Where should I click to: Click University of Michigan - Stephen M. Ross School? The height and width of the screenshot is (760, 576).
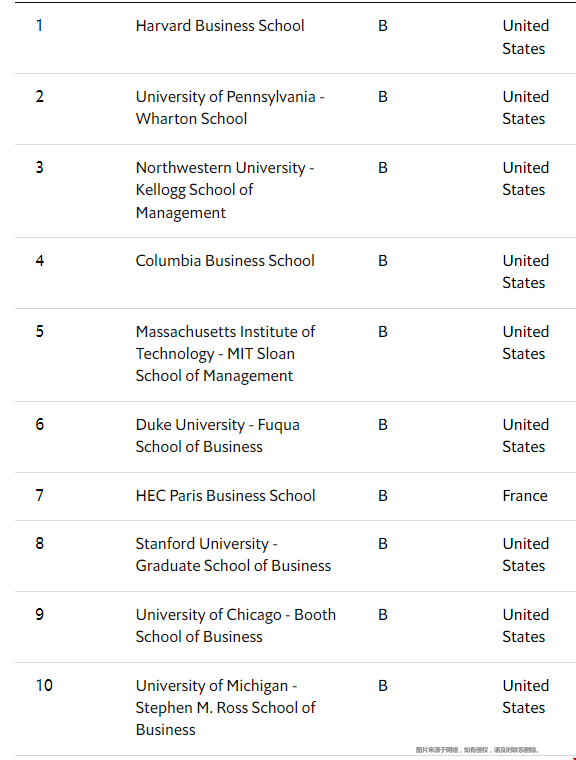point(225,708)
